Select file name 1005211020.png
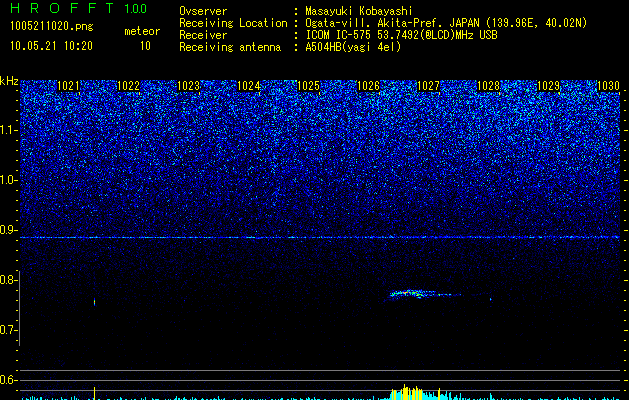The image size is (629, 400). 52,26
